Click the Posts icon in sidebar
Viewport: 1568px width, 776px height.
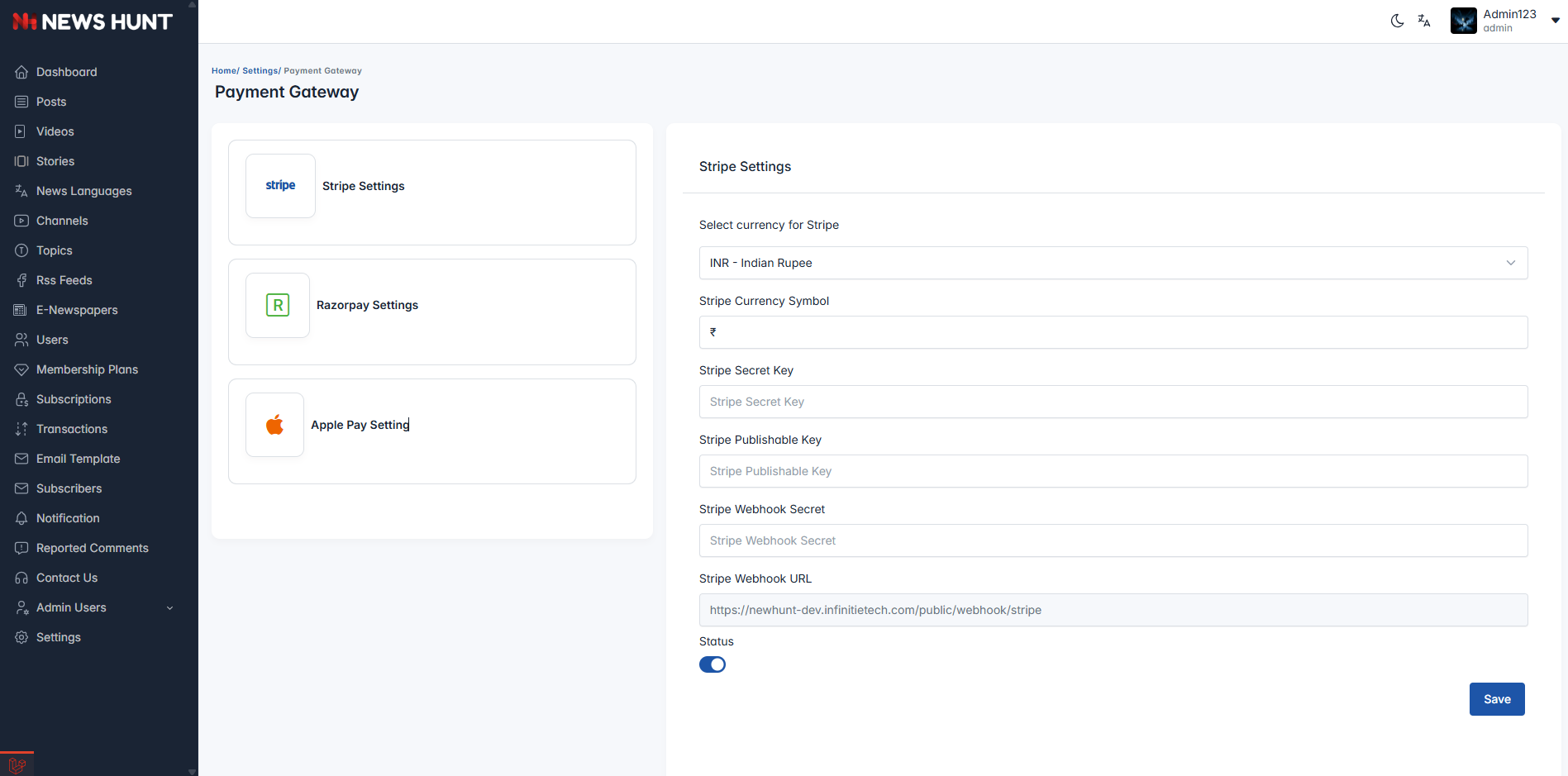[21, 102]
